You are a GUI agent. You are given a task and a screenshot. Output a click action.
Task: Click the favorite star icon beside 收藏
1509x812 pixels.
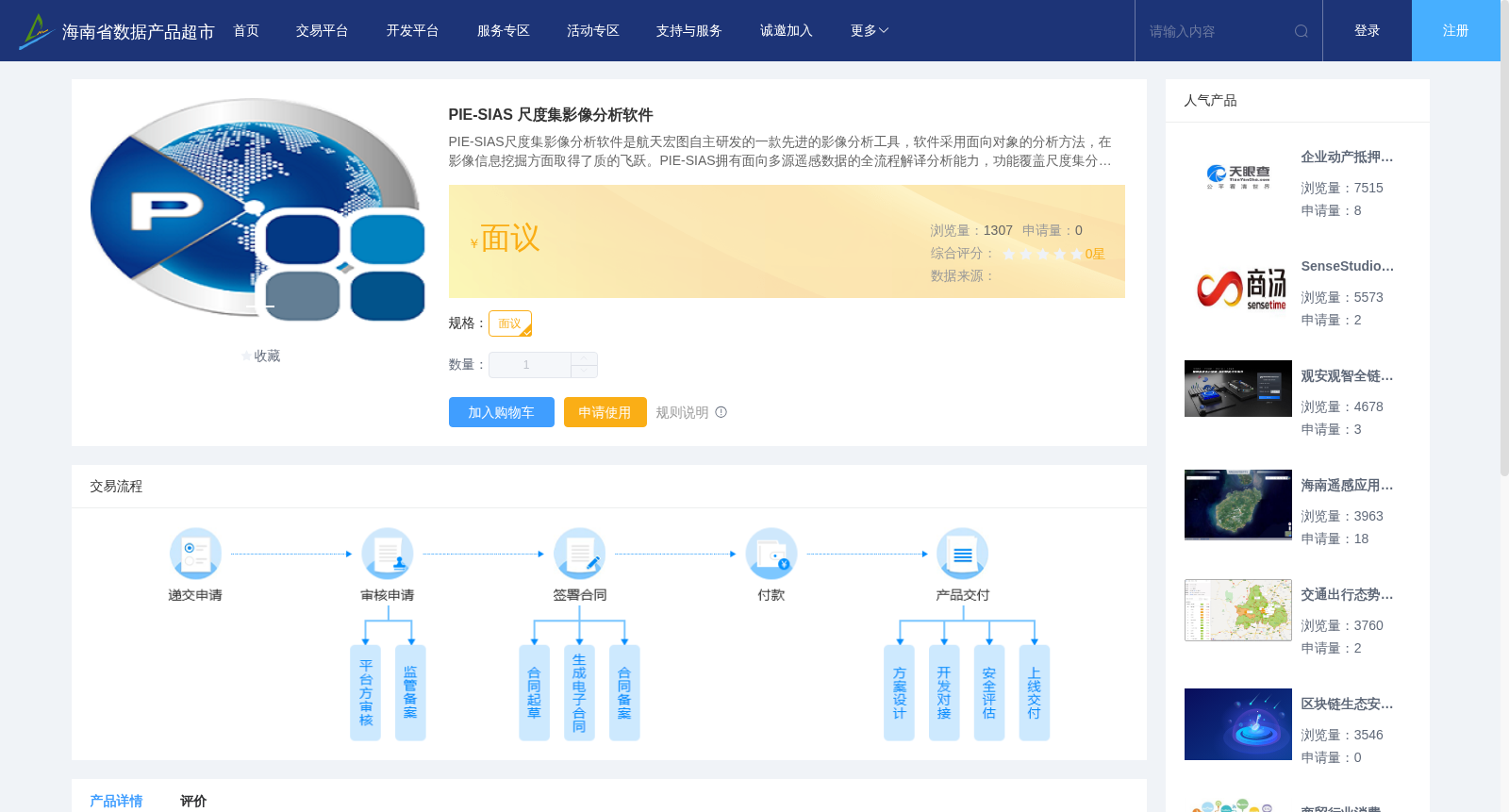[x=247, y=356]
